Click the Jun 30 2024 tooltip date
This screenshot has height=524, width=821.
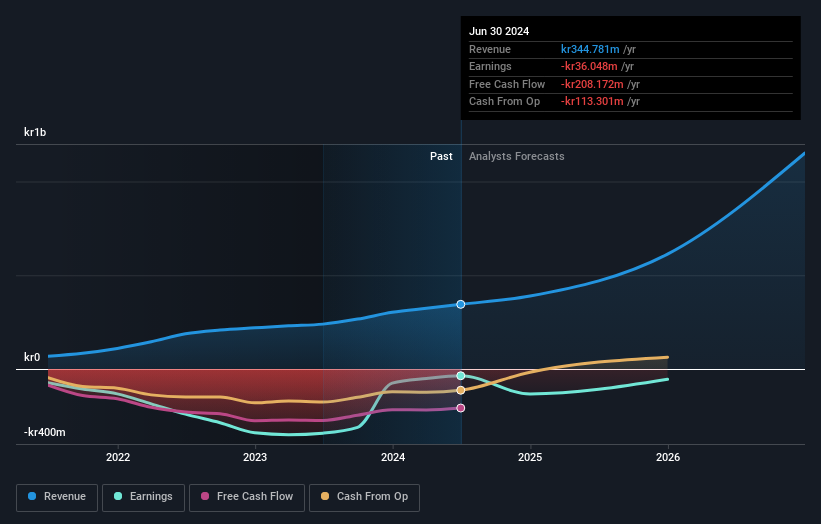point(499,31)
